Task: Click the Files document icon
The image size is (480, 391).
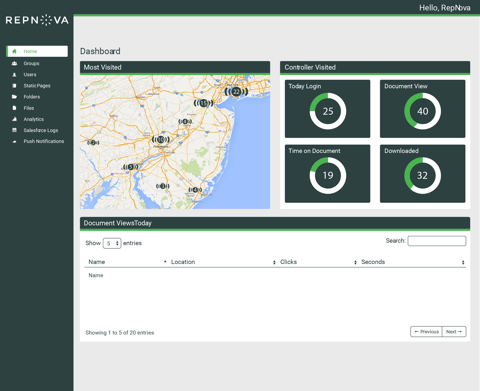Action: (14, 108)
